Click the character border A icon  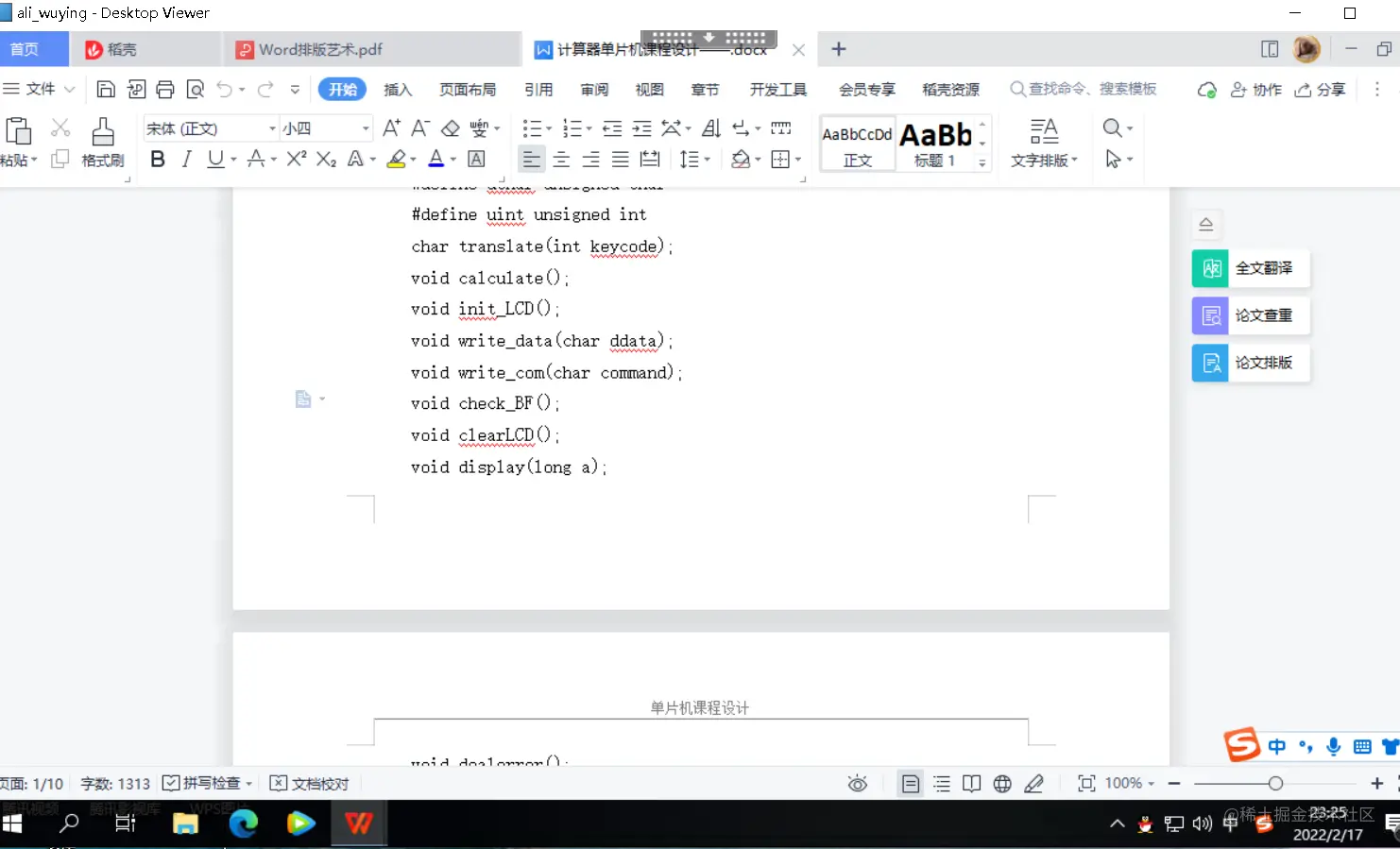pyautogui.click(x=477, y=159)
